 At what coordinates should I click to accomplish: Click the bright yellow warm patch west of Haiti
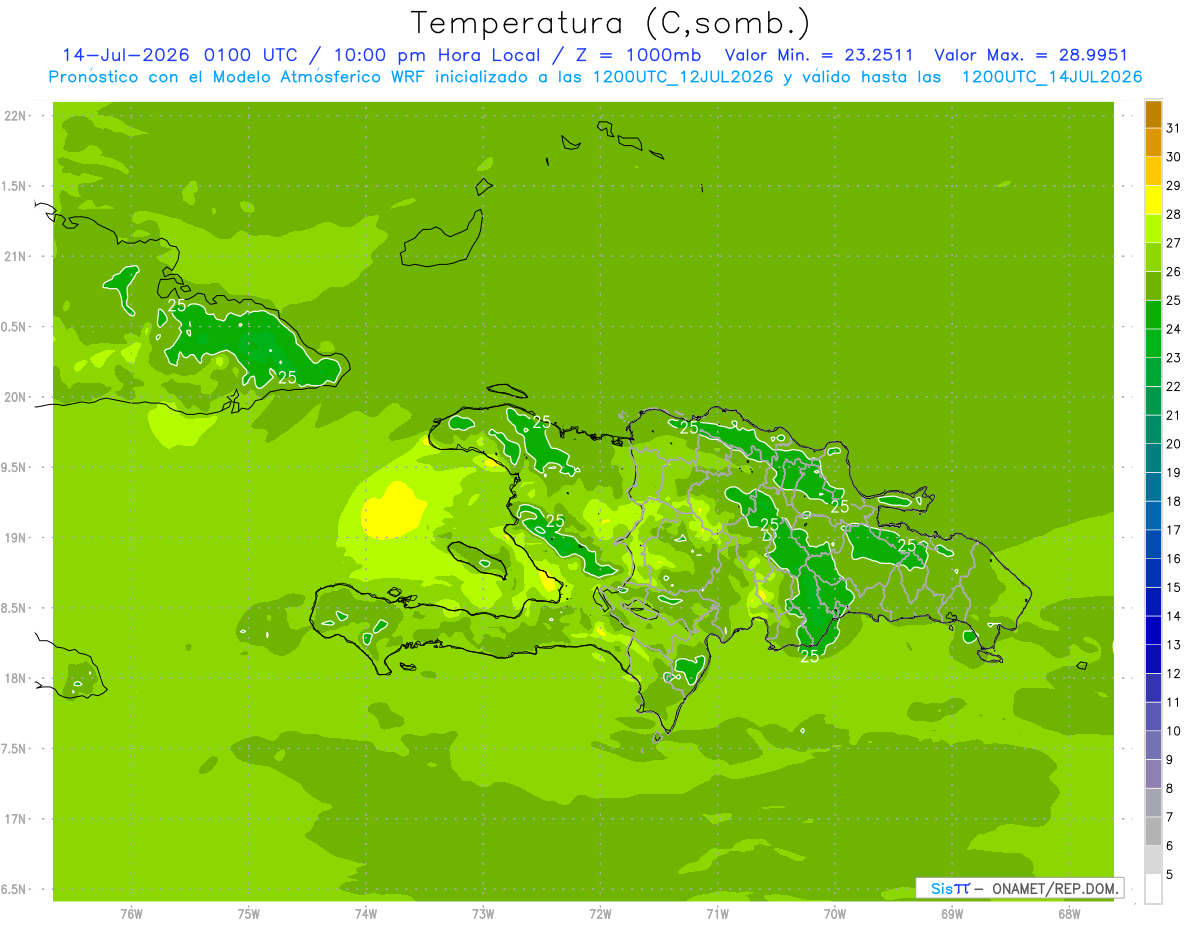click(393, 510)
